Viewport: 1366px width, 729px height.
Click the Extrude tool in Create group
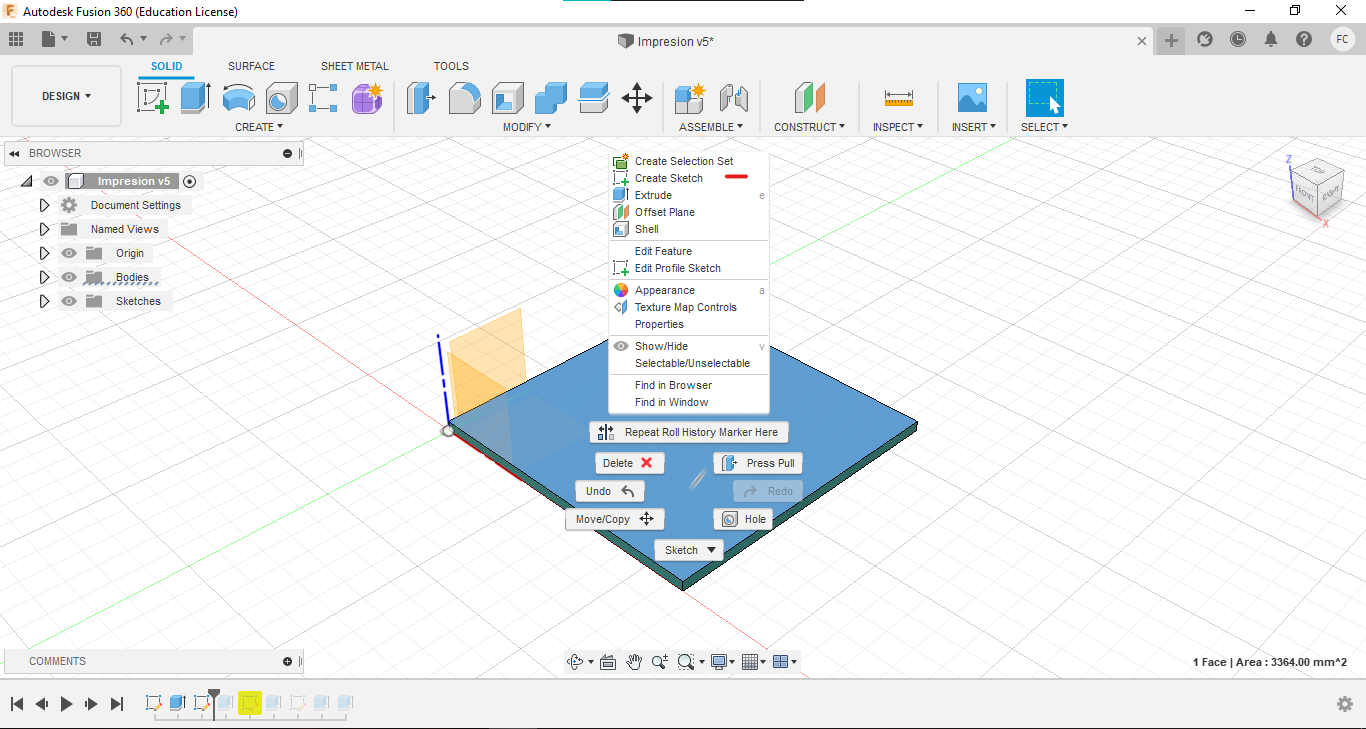195,98
